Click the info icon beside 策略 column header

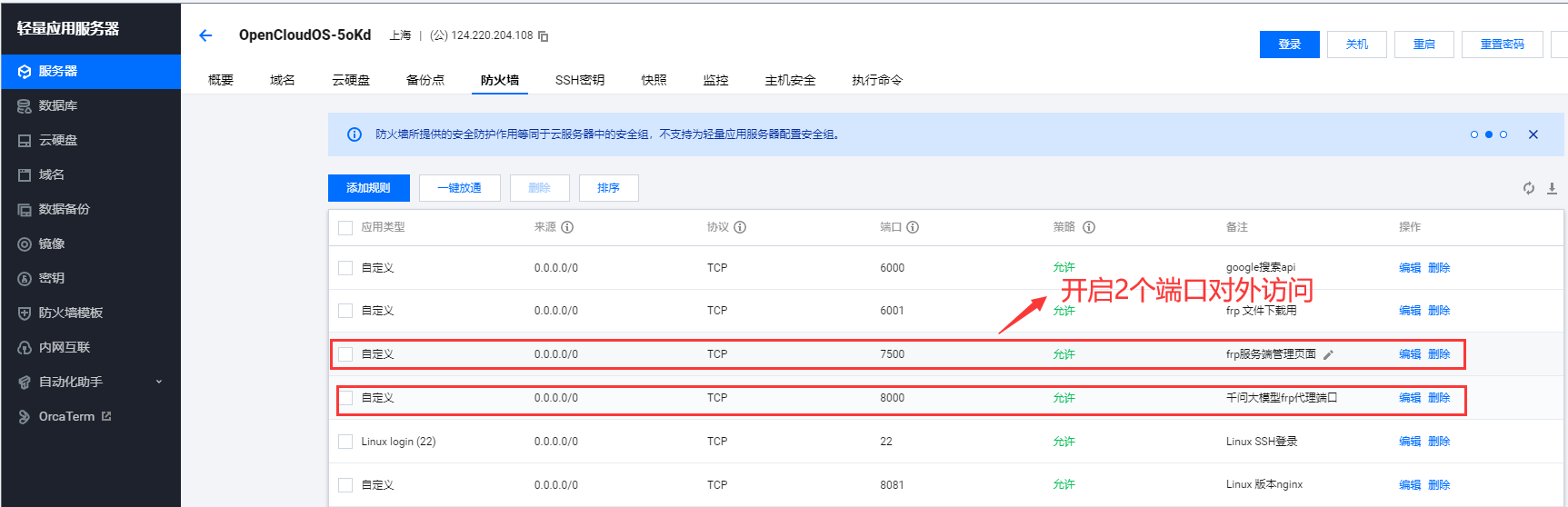1089,227
